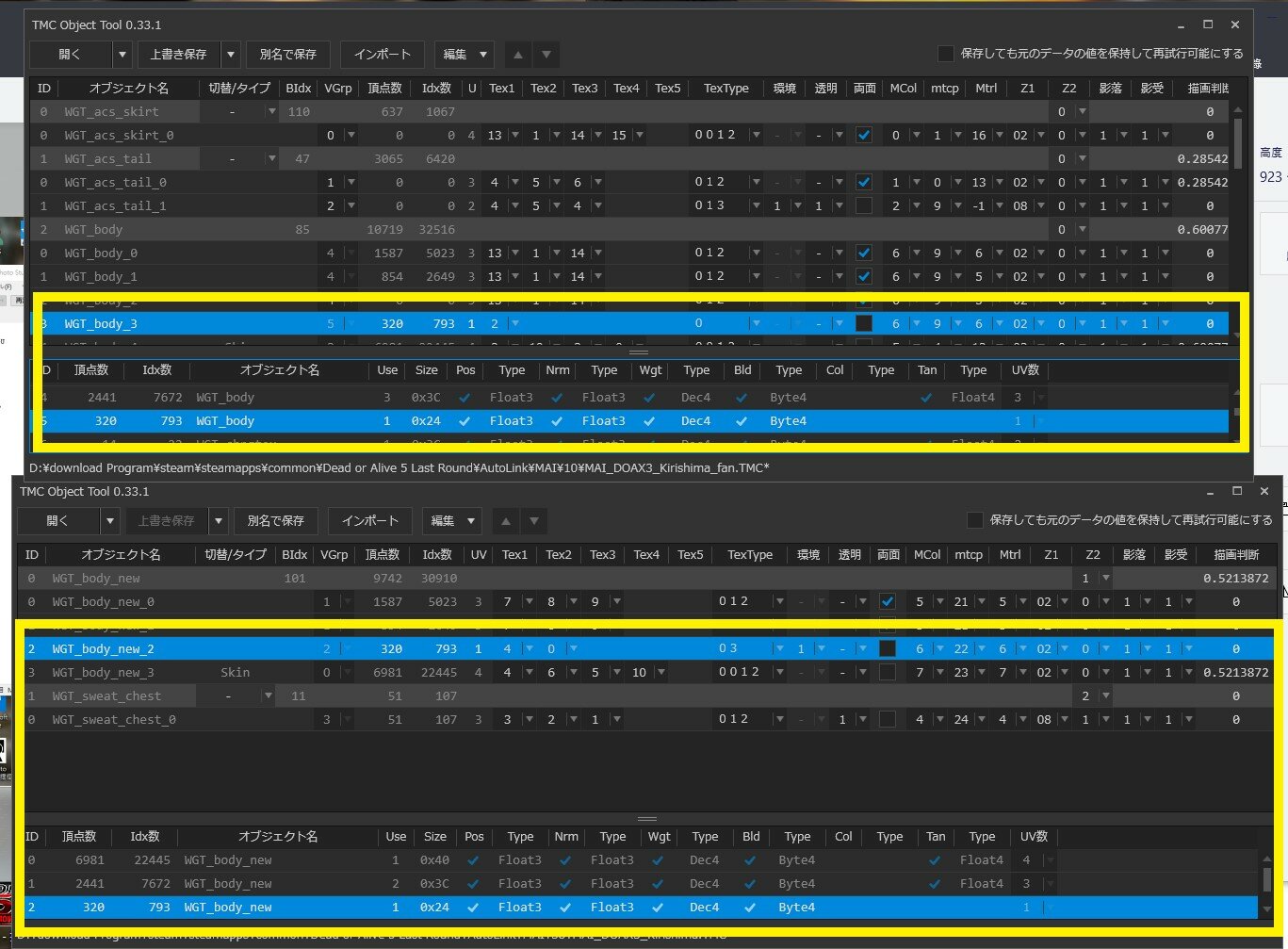Image resolution: width=1288 pixels, height=949 pixels.
Task: Toggle 両面 checkbox on WGT_body_3 row
Action: pos(863,324)
